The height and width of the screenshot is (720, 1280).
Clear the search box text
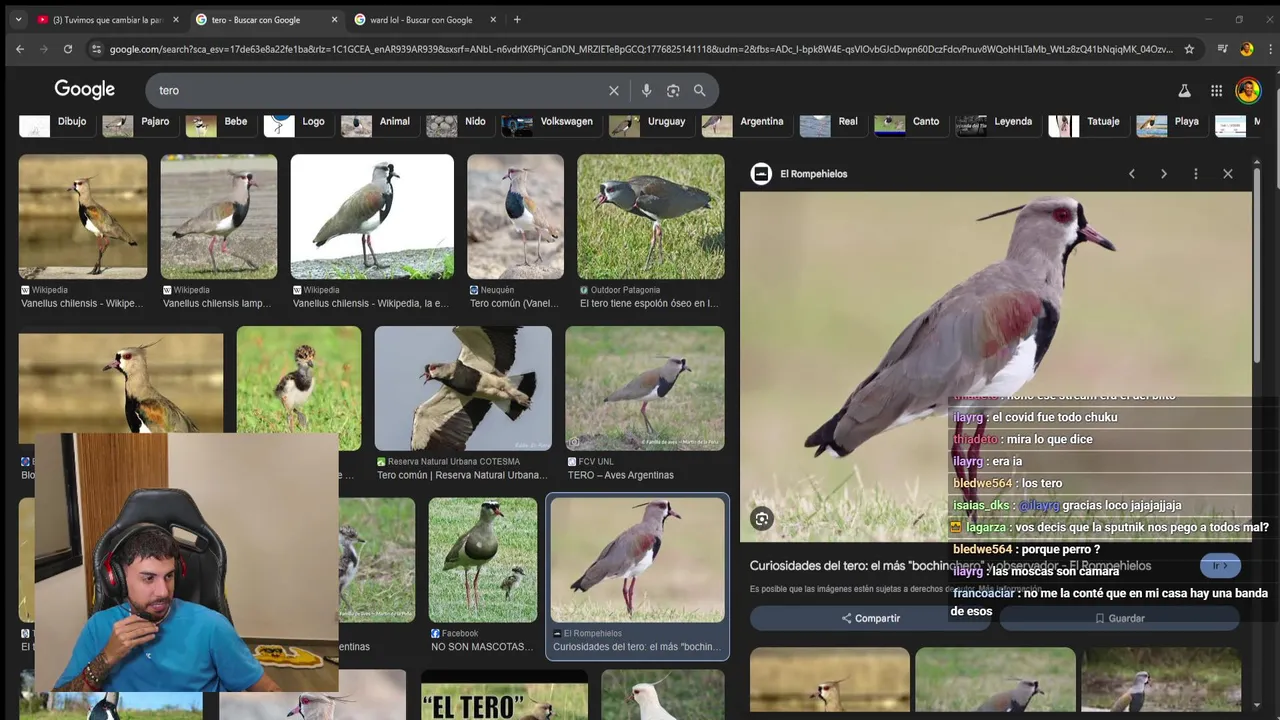[614, 90]
